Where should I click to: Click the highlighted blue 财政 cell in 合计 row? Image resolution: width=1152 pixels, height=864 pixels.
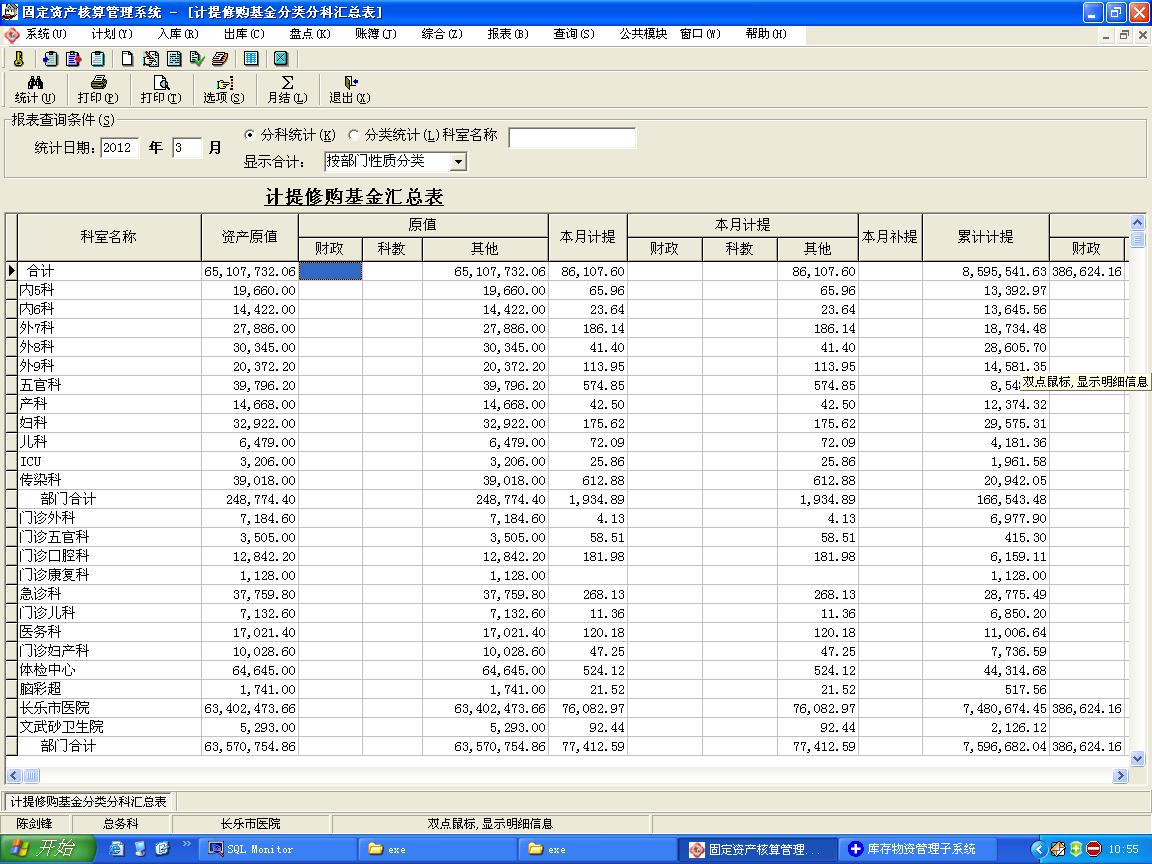coord(330,271)
